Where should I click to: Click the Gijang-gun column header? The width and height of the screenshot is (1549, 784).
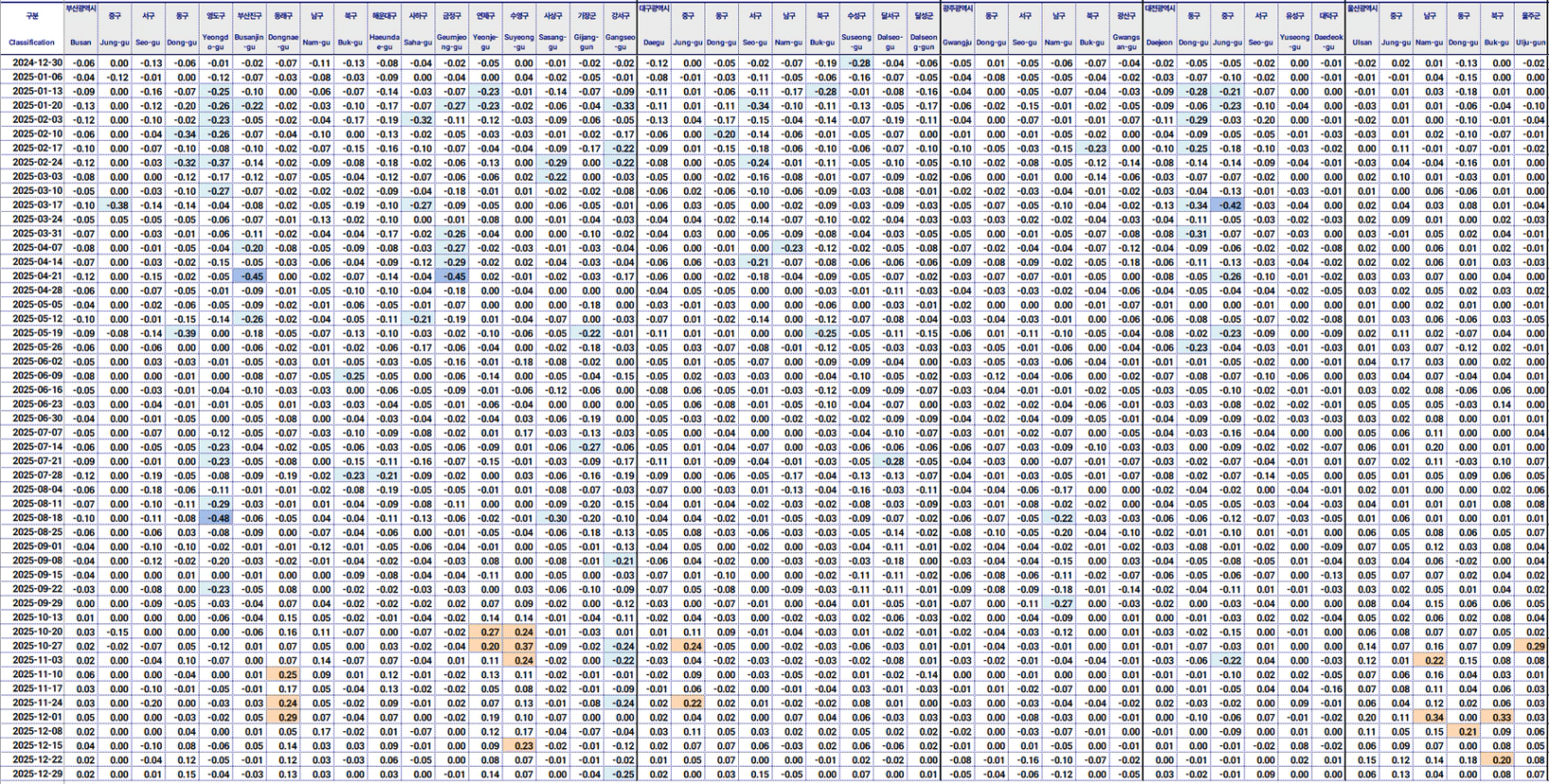(588, 43)
